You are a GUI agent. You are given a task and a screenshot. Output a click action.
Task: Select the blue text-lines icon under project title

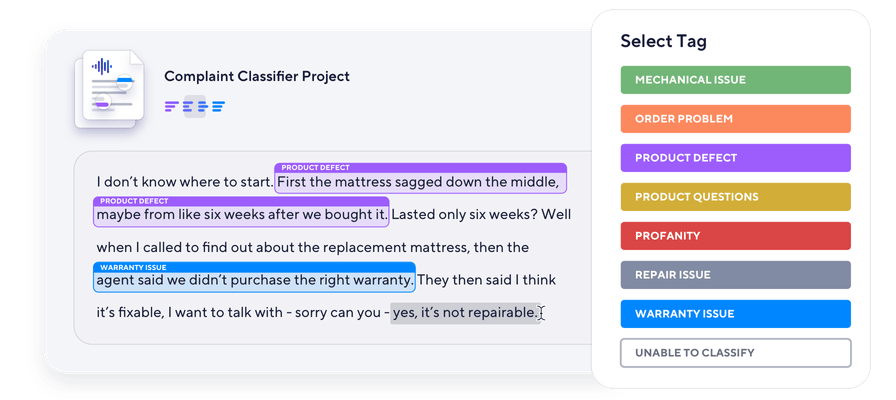point(218,106)
